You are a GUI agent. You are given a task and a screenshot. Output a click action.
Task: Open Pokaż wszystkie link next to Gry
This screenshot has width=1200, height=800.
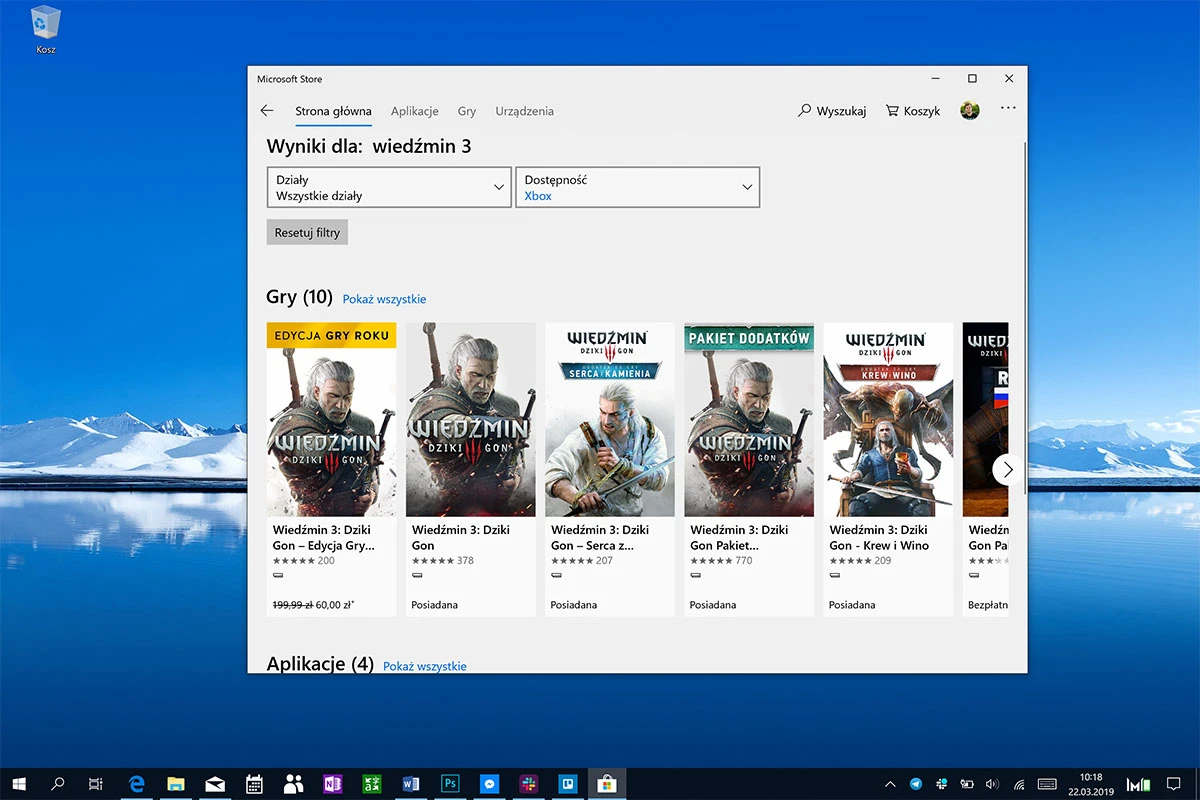pyautogui.click(x=385, y=299)
